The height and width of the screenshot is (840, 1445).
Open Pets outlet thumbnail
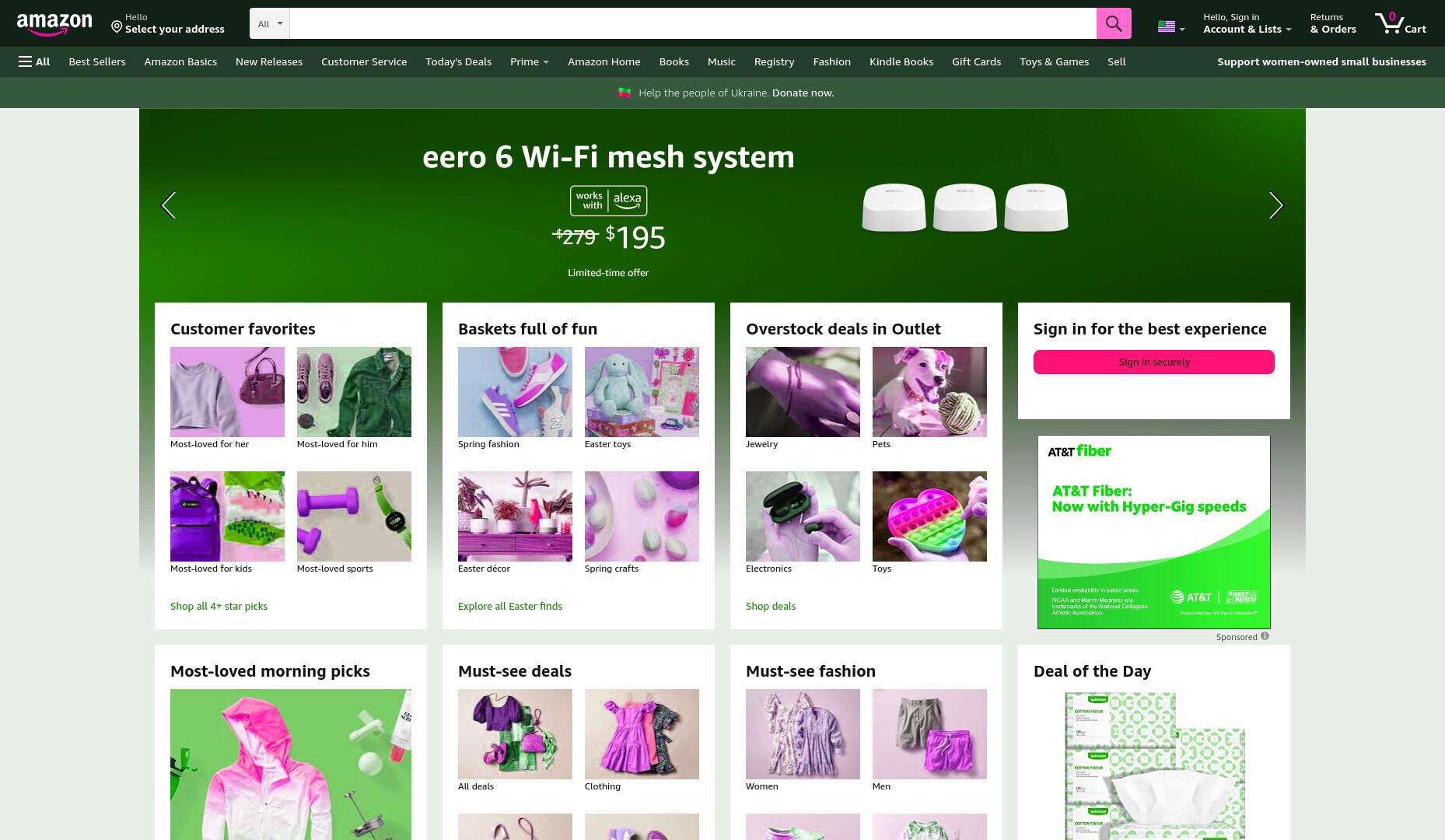[x=929, y=392]
